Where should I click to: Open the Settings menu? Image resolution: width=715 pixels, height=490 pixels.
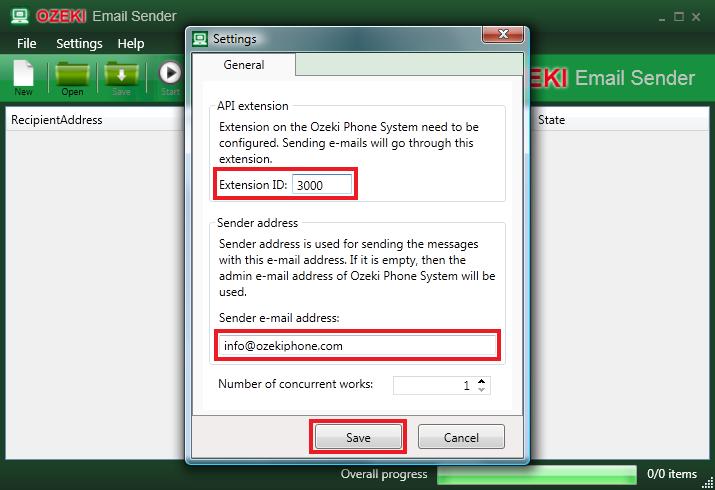[79, 44]
